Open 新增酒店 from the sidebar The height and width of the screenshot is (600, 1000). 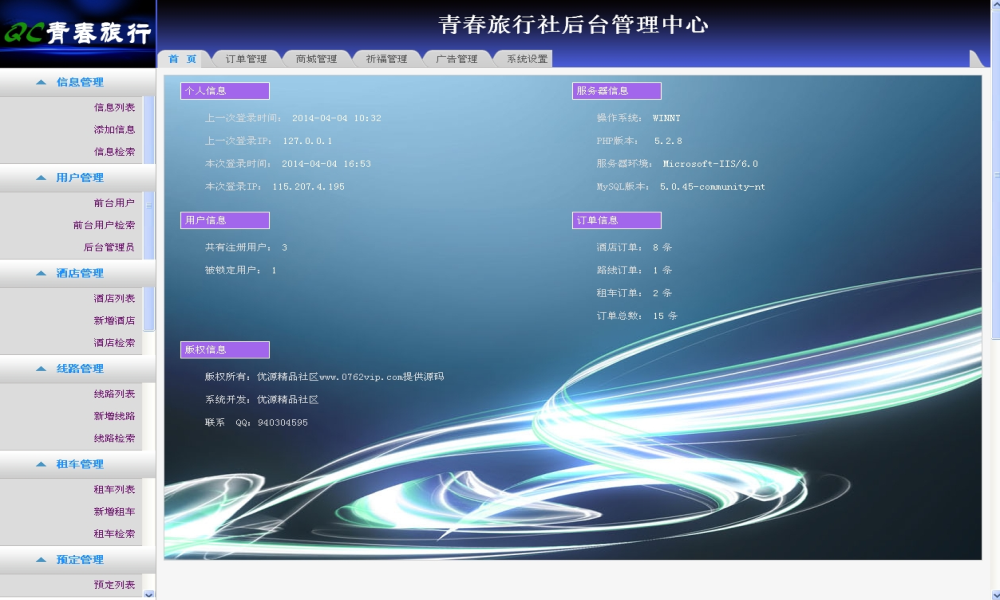point(114,320)
